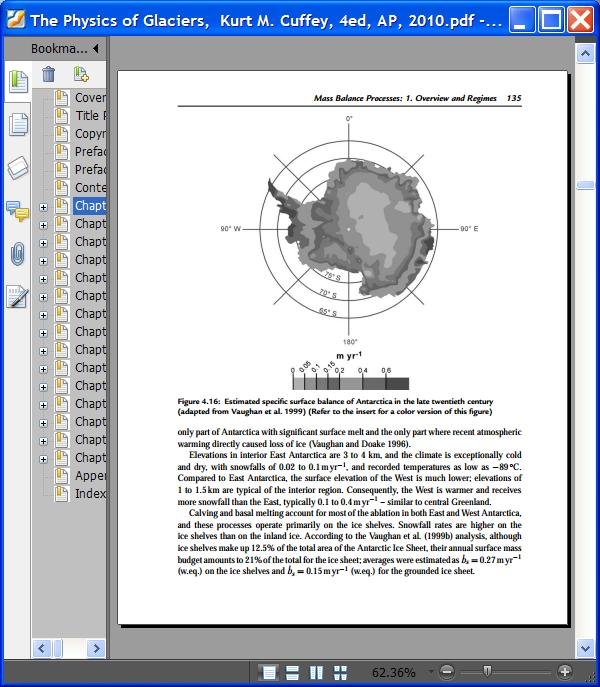Open the Contents bookmark
This screenshot has height=687, width=600.
click(x=90, y=188)
